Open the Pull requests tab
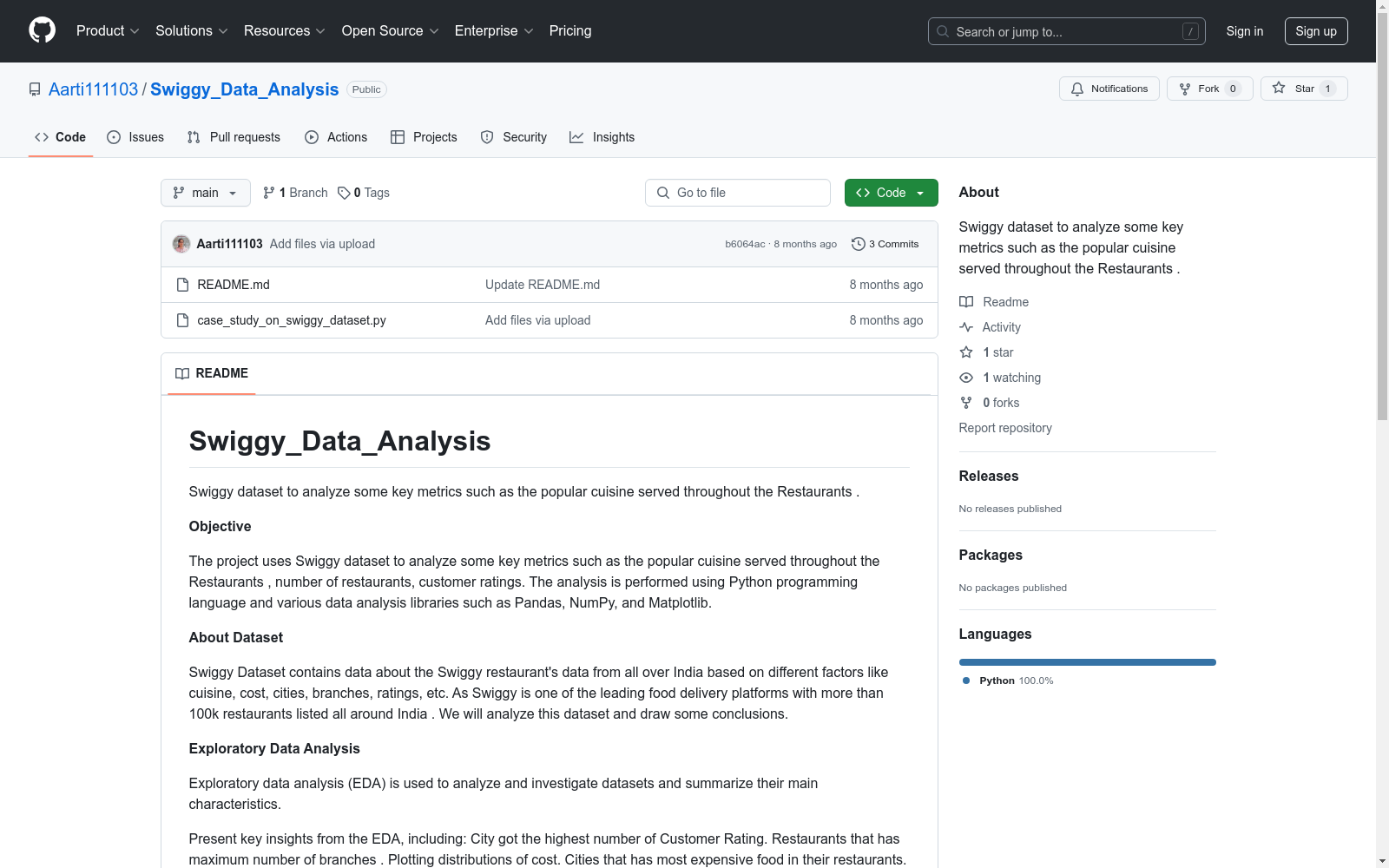 click(234, 137)
